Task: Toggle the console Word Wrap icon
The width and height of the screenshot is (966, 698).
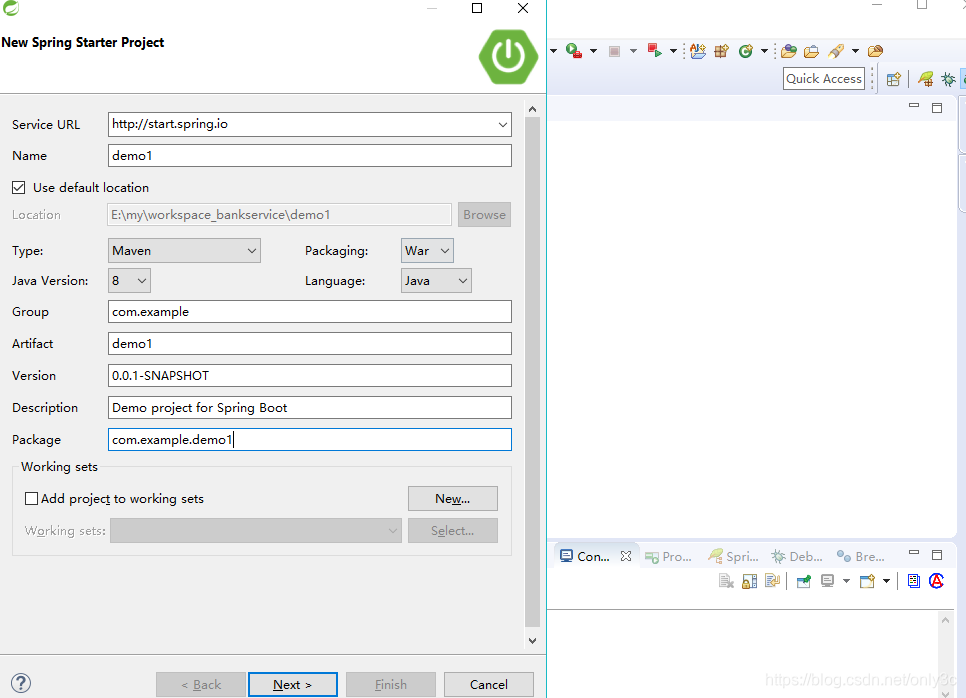Action: click(x=773, y=581)
